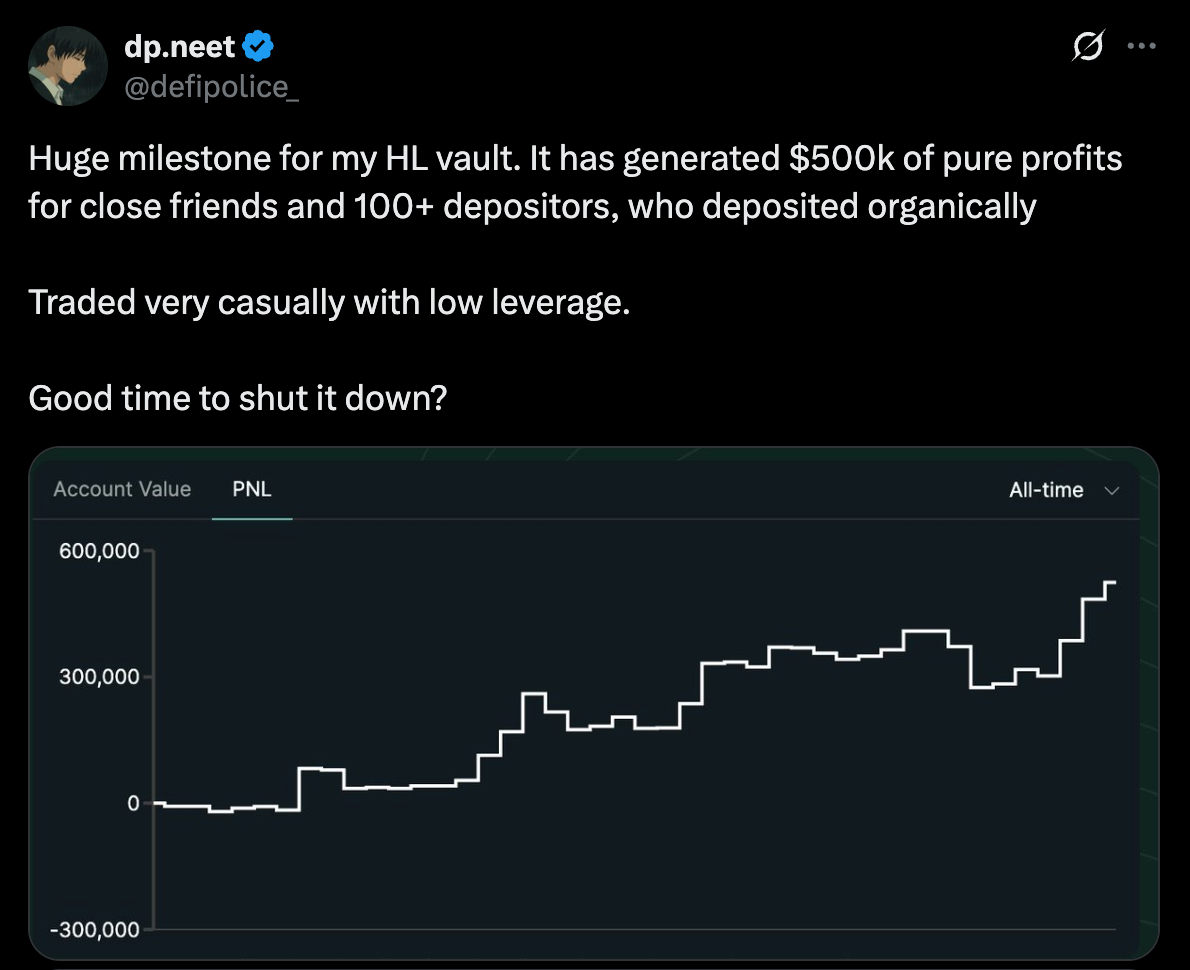Click the Grok crossed-circle icon
This screenshot has width=1190, height=970.
[x=1089, y=45]
